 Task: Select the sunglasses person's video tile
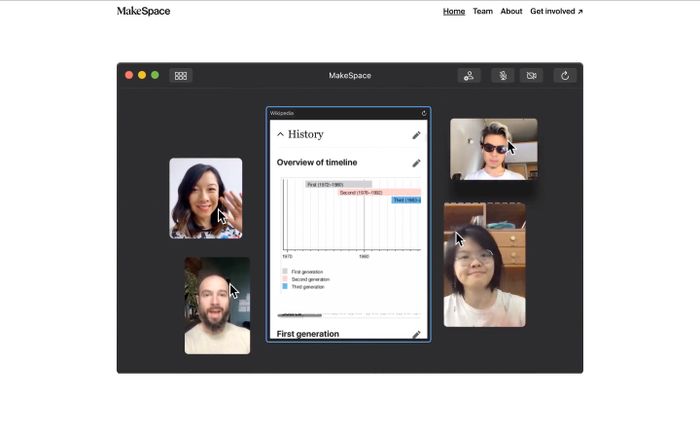point(494,149)
